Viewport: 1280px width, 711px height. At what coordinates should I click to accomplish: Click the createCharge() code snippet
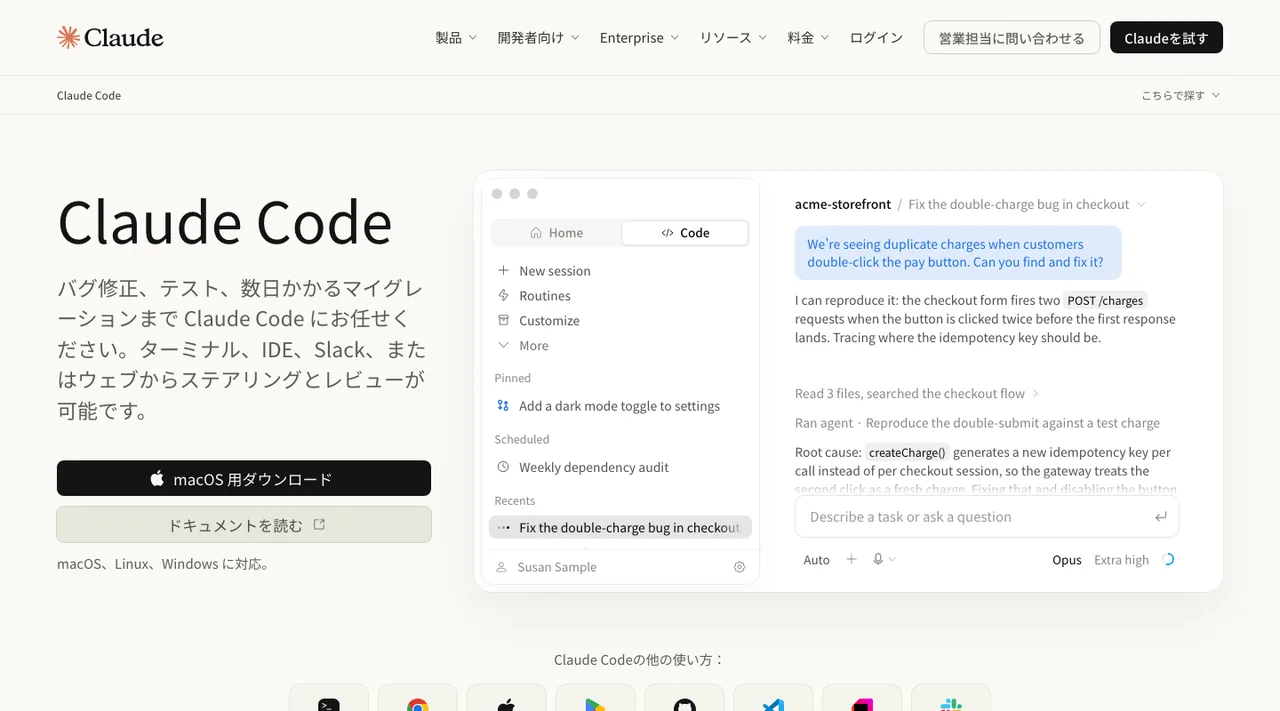907,452
